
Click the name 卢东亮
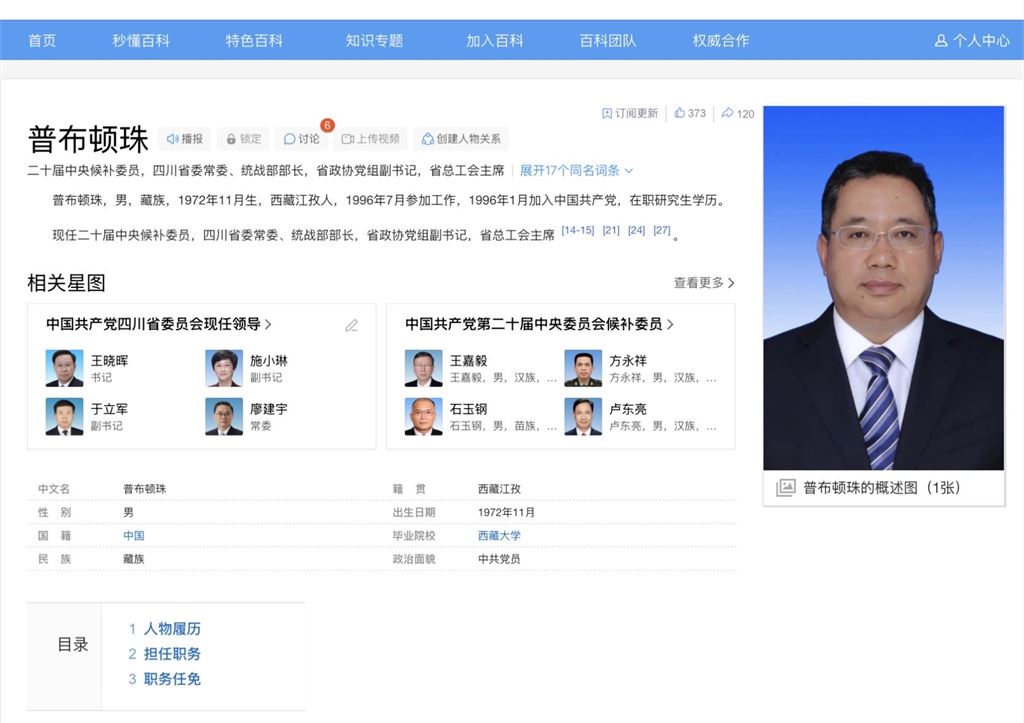tap(628, 409)
